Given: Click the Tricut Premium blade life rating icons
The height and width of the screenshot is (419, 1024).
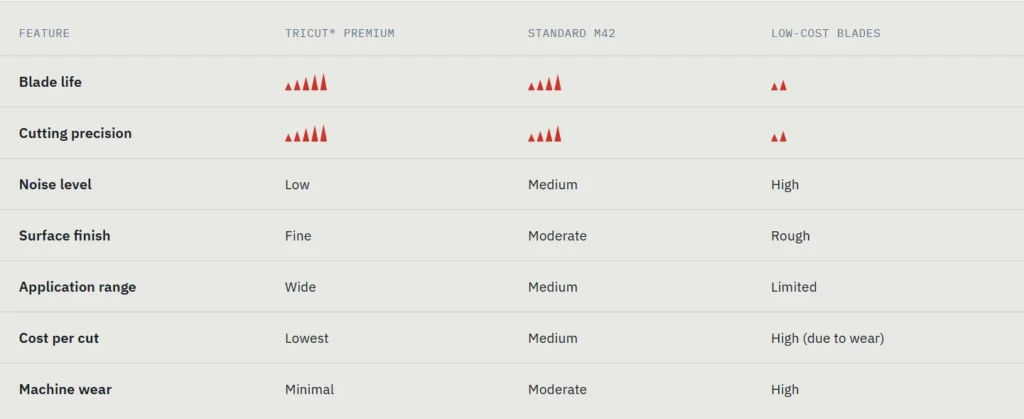Looking at the screenshot, I should point(306,82).
